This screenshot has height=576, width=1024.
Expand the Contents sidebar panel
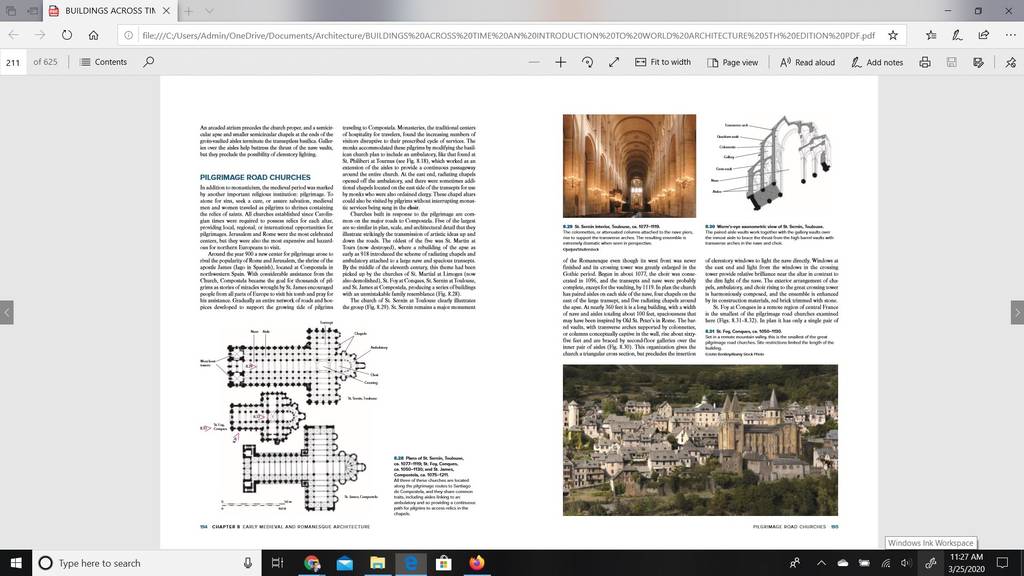pos(103,61)
